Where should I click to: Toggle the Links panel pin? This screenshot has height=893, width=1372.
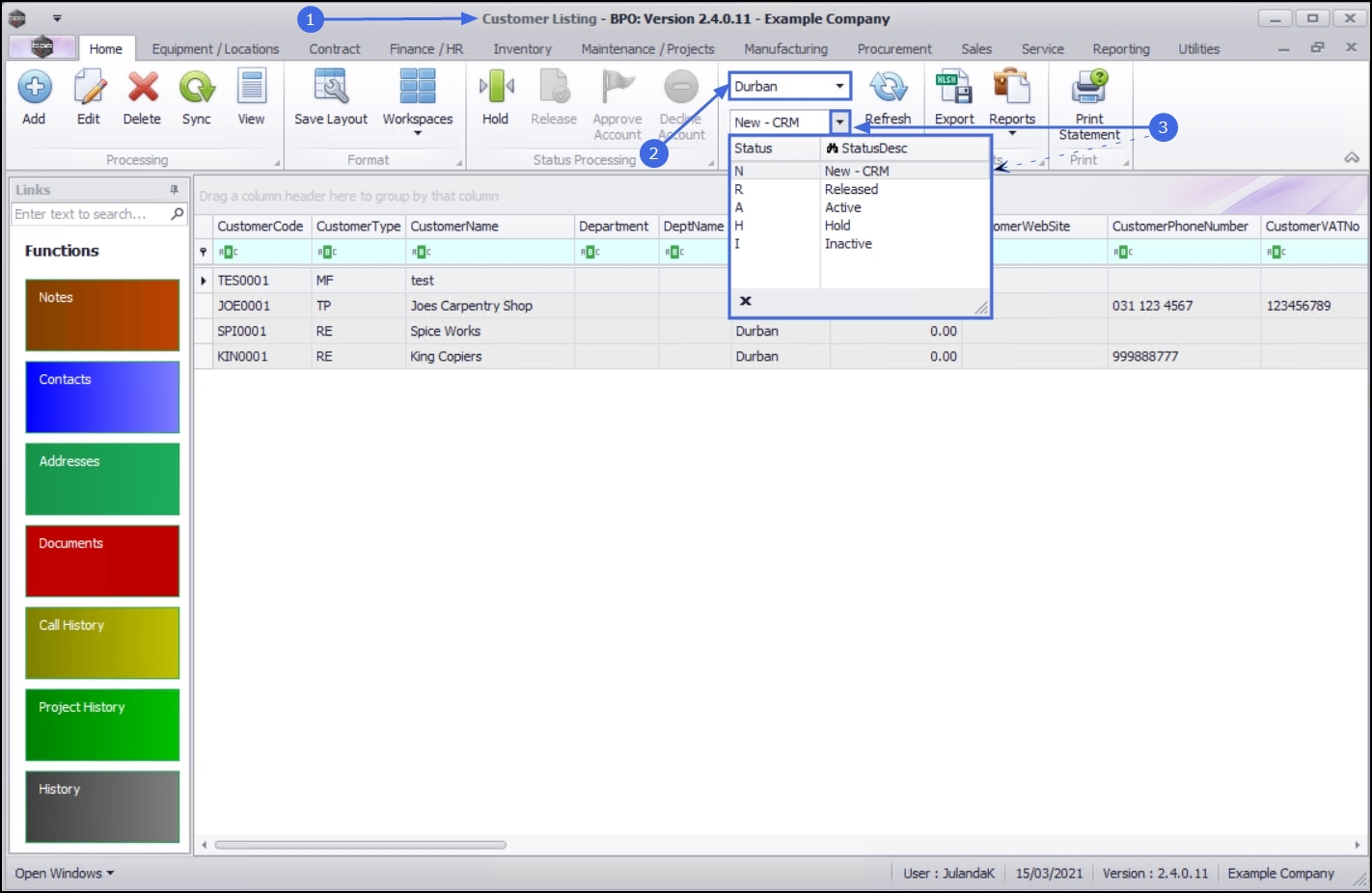(175, 190)
